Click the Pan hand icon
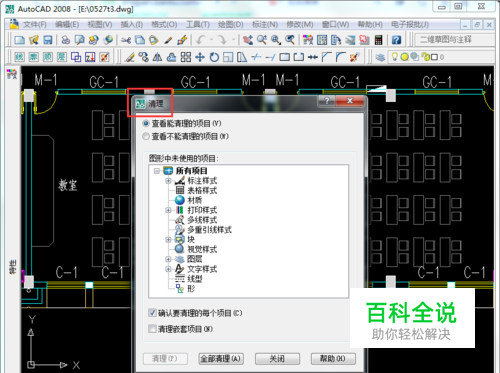Image resolution: width=500 pixels, height=373 pixels. [248, 40]
